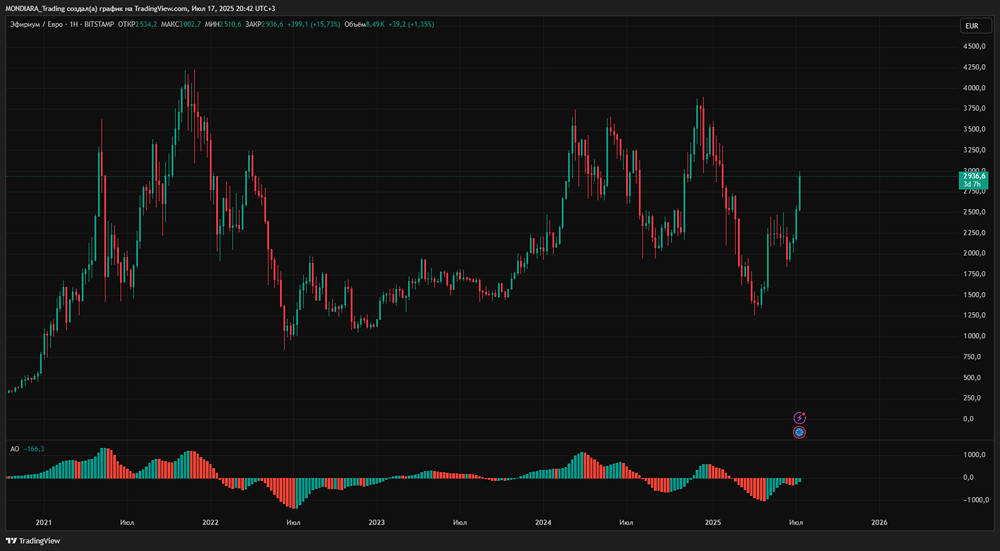The height and width of the screenshot is (551, 1000).
Task: Click the Июл label between 2025 and 2026
Action: tap(796, 522)
